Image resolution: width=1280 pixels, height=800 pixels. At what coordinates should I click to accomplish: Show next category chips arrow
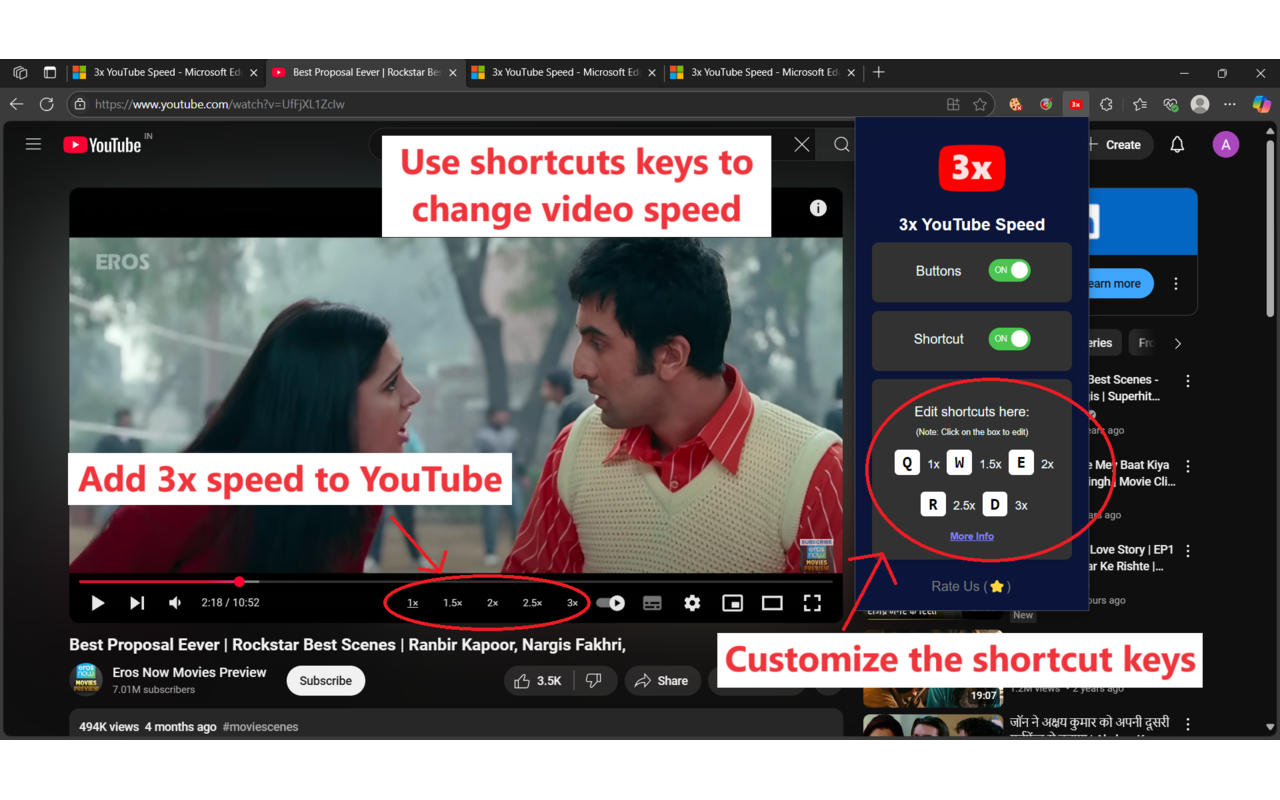[1178, 343]
